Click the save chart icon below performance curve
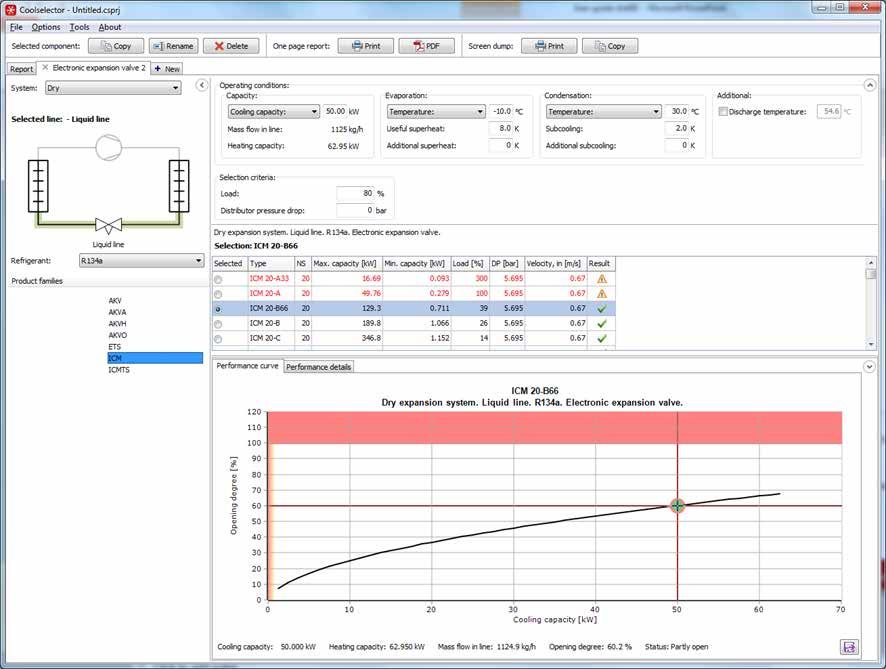886x669 pixels. coord(849,647)
